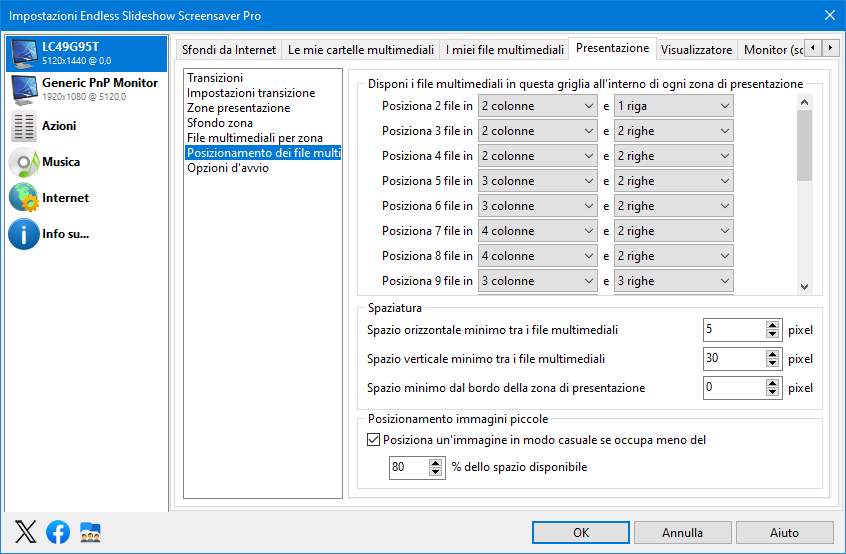
Task: Open columns dropdown for Posiziona 4 file
Action: [x=537, y=156]
